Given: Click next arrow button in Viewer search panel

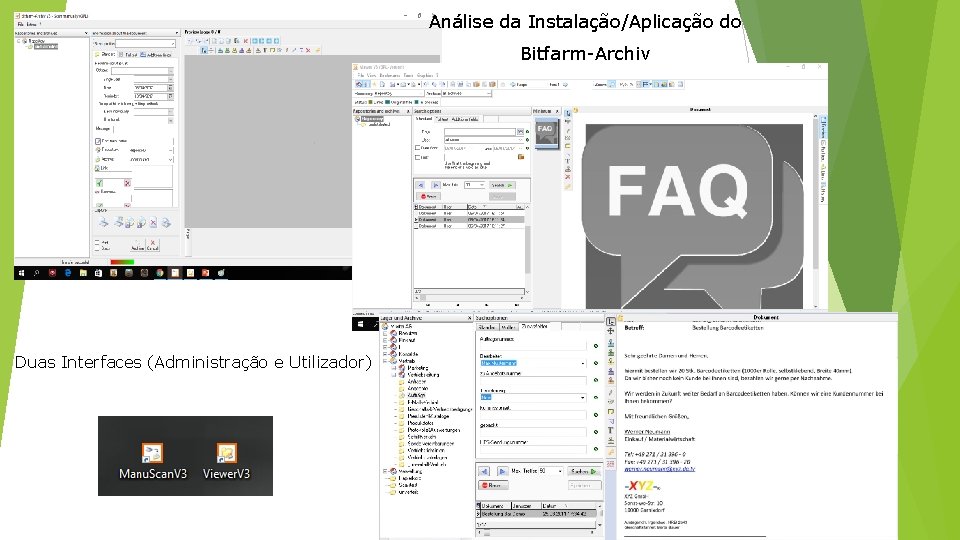Looking at the screenshot, I should tap(436, 185).
